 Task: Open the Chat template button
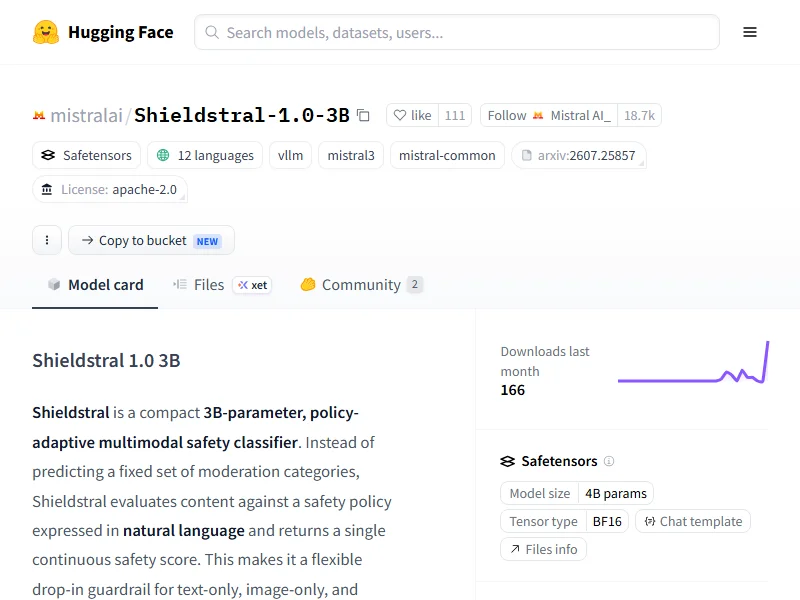click(x=693, y=521)
